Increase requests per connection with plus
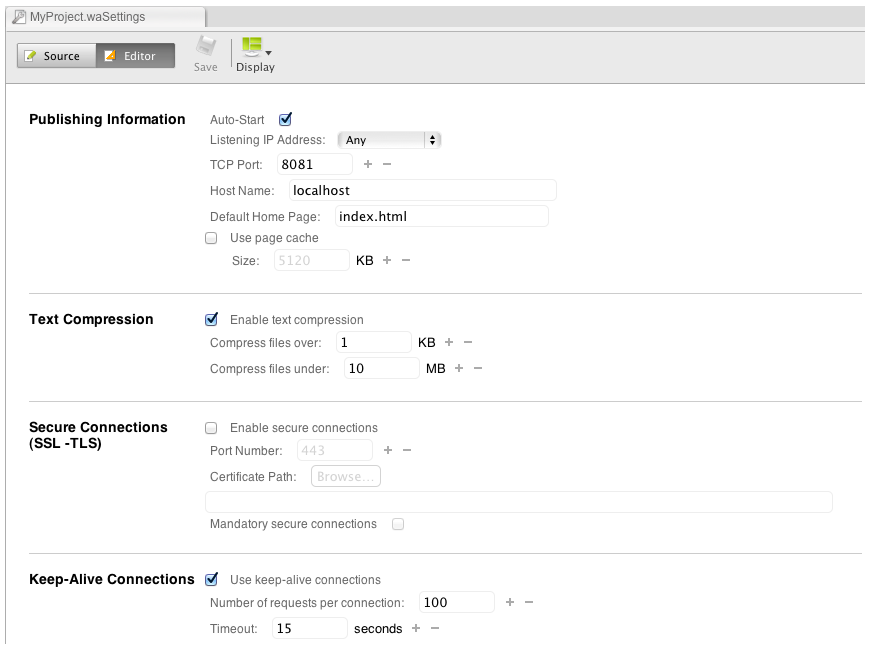This screenshot has height=650, width=873. (x=510, y=602)
